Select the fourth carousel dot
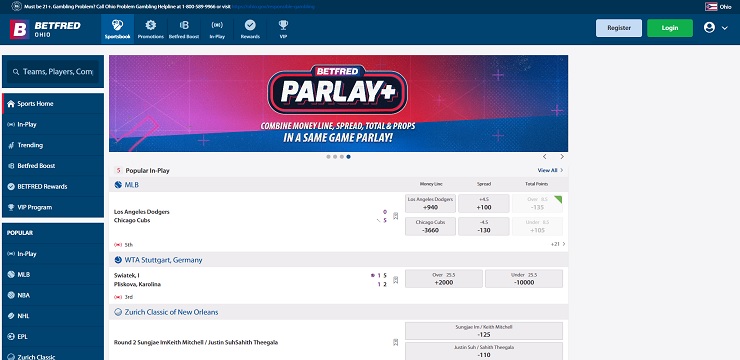 click(348, 157)
